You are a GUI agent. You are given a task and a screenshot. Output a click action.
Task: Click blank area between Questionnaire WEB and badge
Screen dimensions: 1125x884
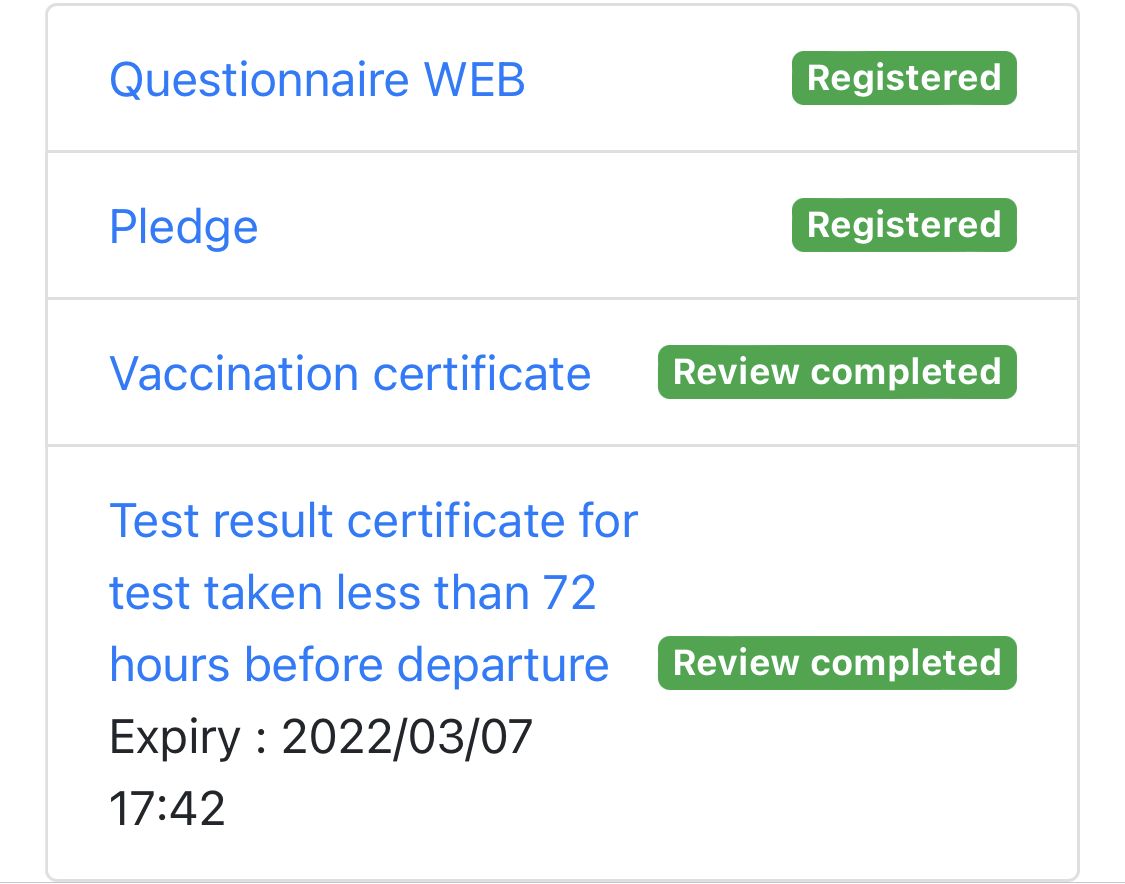coord(655,79)
